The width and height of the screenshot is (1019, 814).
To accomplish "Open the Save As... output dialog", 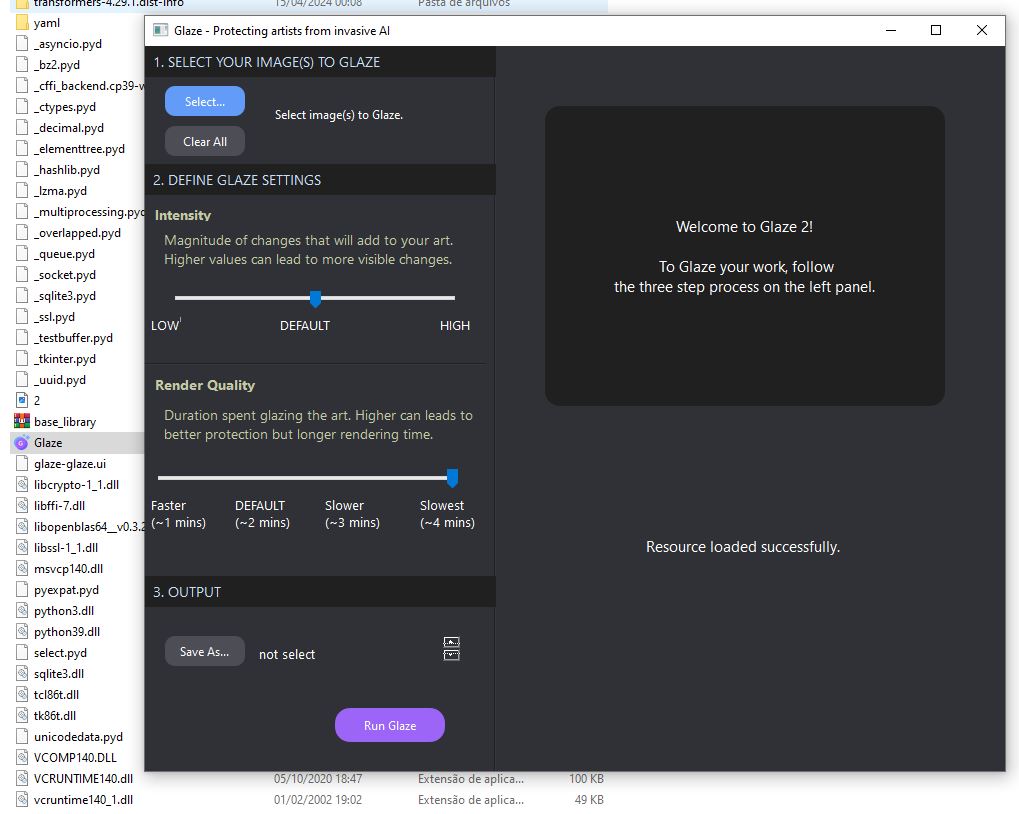I will click(205, 651).
